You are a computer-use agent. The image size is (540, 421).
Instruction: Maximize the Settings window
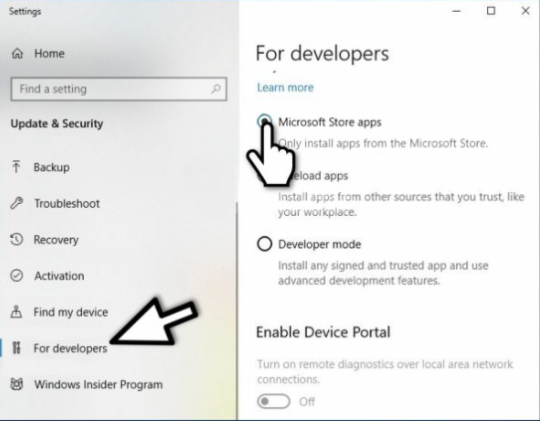pos(491,11)
